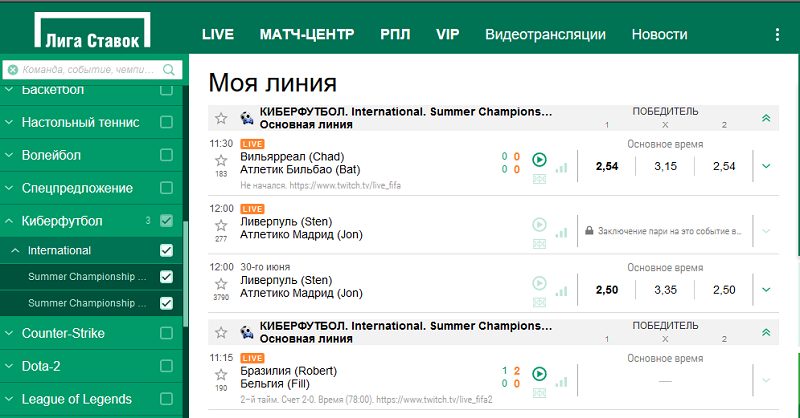
Task: Play the Вильярреал vs Атлетик Бильбао live stream
Action: (540, 160)
